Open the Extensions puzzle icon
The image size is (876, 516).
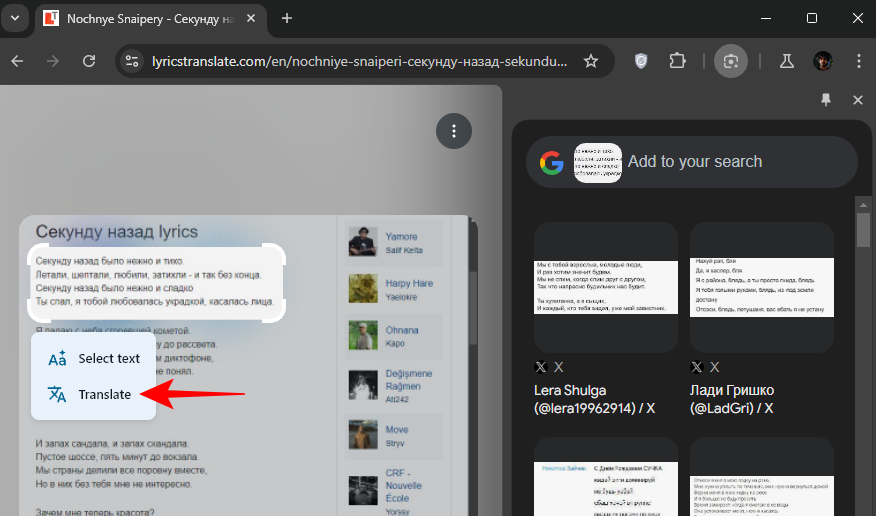677,61
